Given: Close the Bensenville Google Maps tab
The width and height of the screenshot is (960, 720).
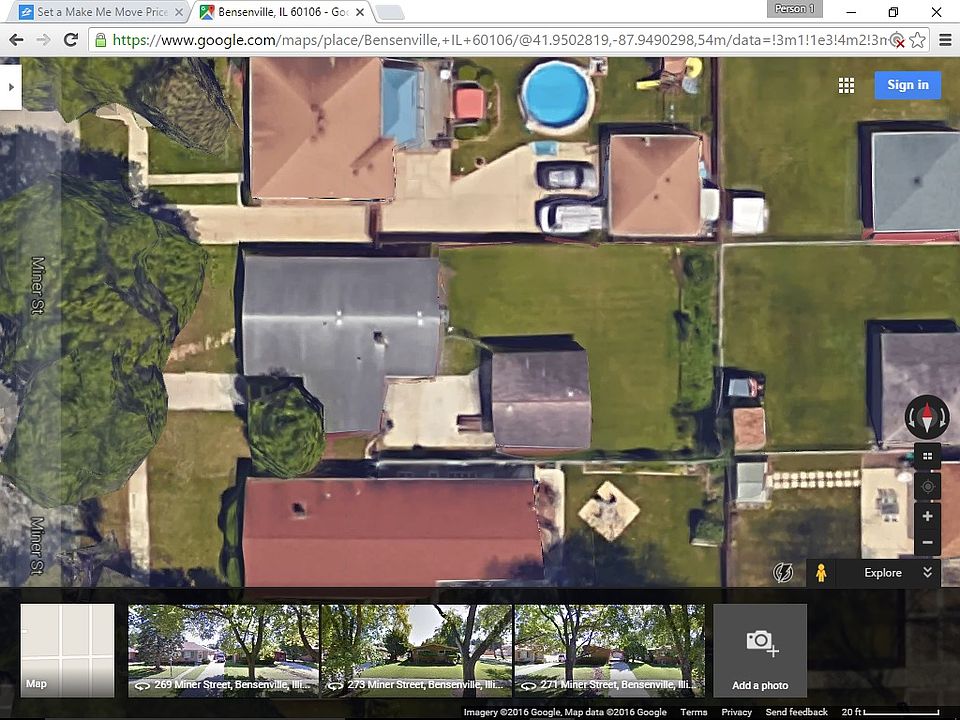Looking at the screenshot, I should pos(360,12).
